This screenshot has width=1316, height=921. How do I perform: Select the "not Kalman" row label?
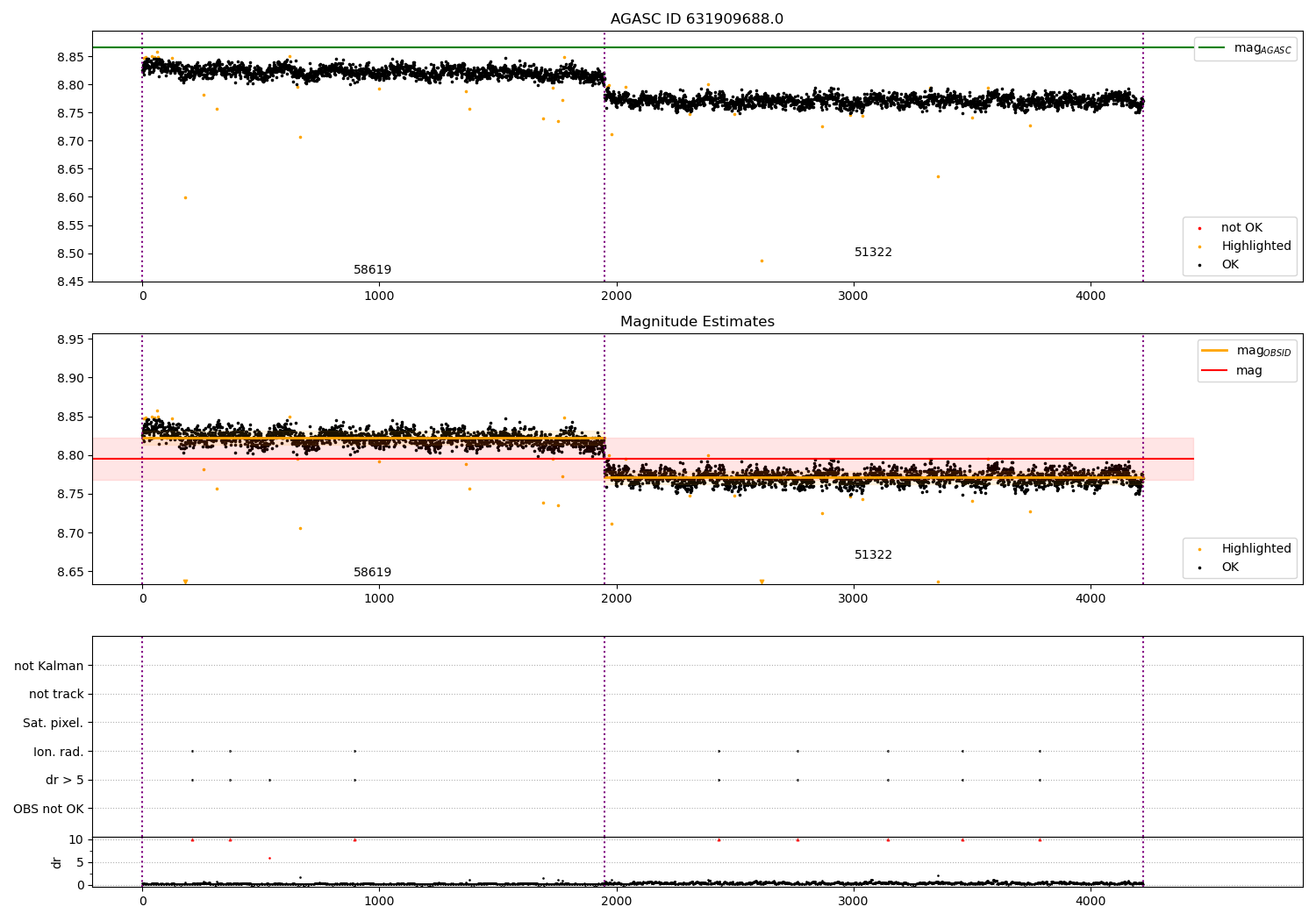coord(49,666)
